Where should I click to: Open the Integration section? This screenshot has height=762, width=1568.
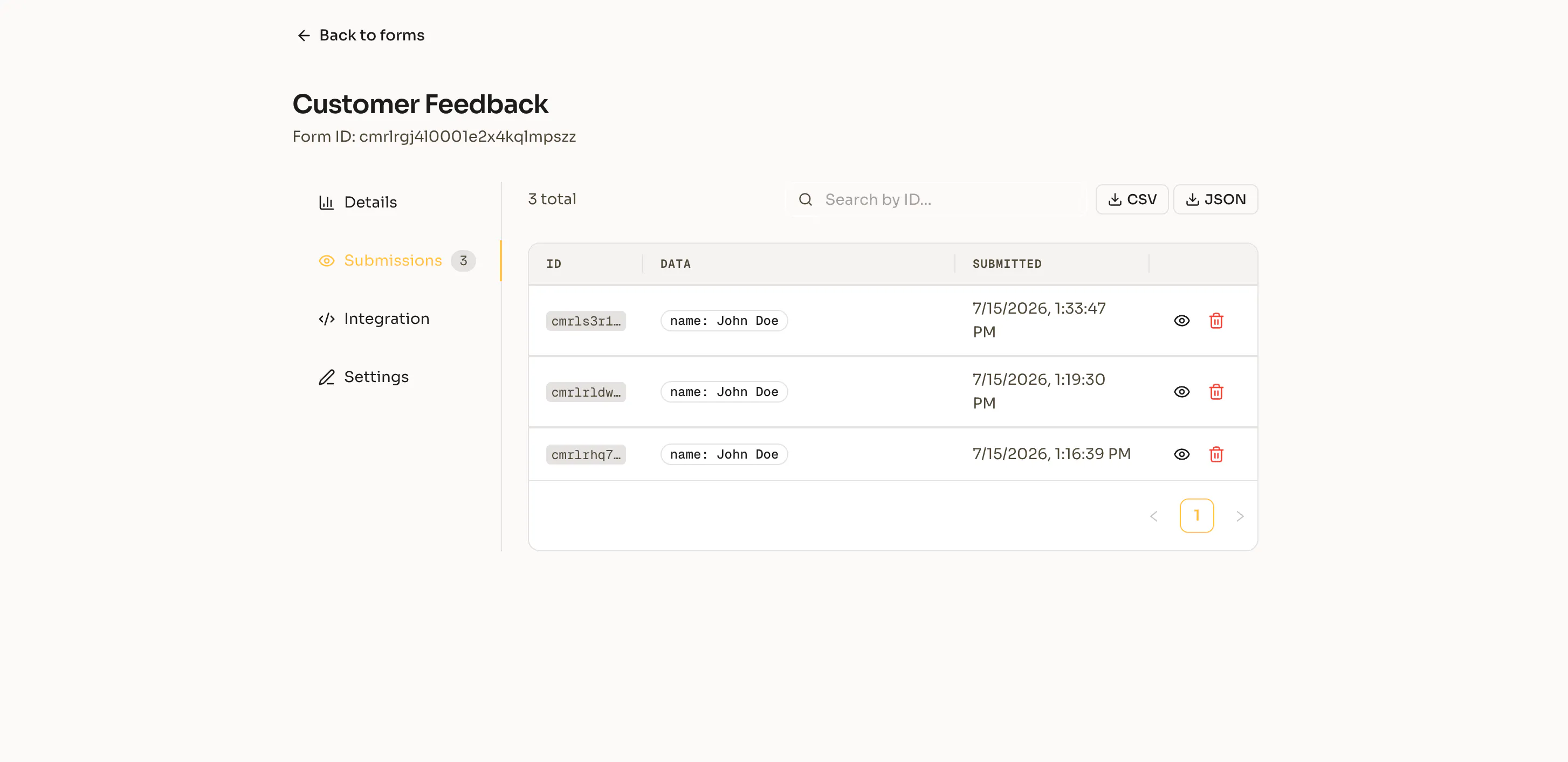click(374, 318)
